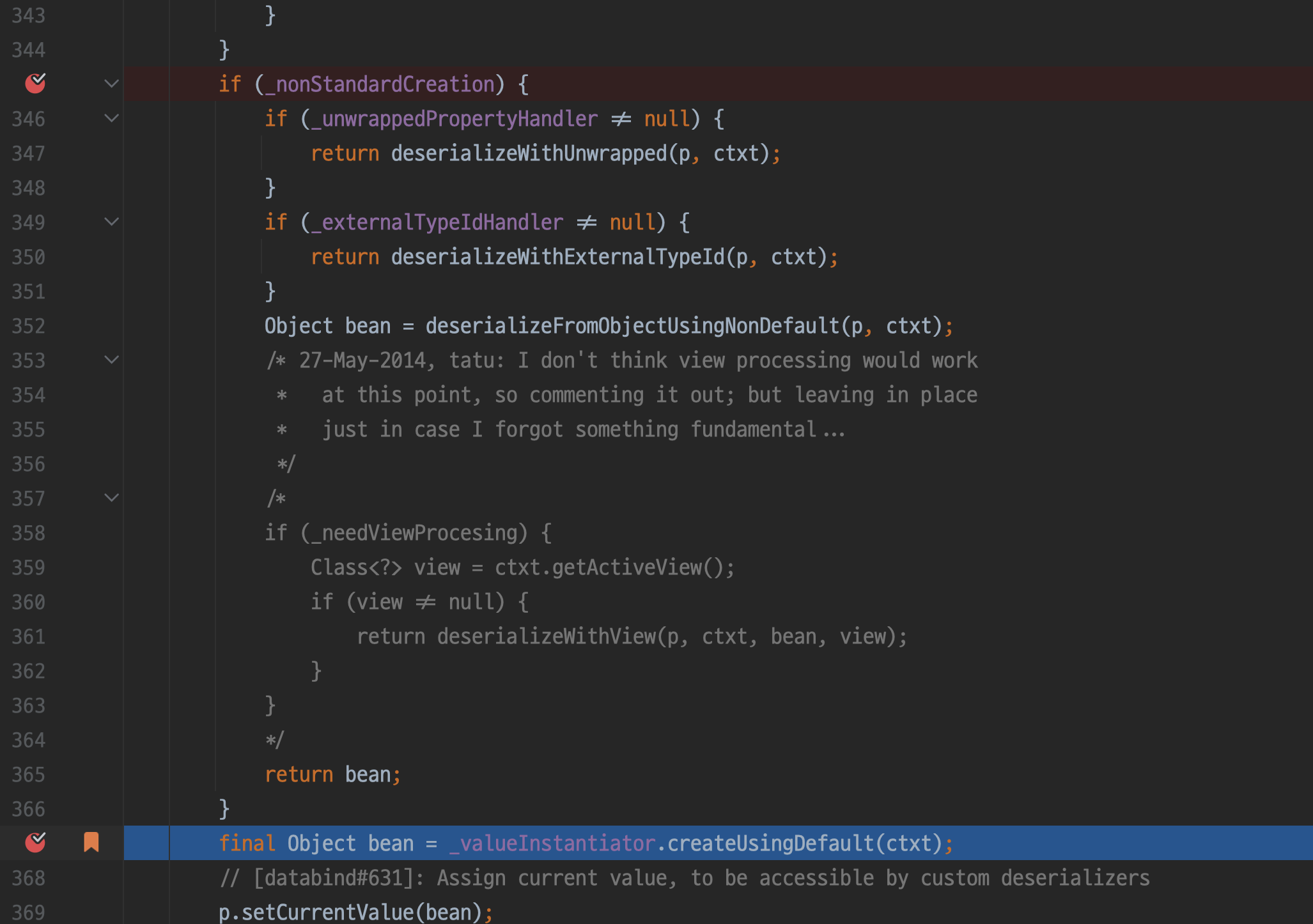Click line number 368 in gutter
The height and width of the screenshot is (924, 1313).
[x=29, y=878]
